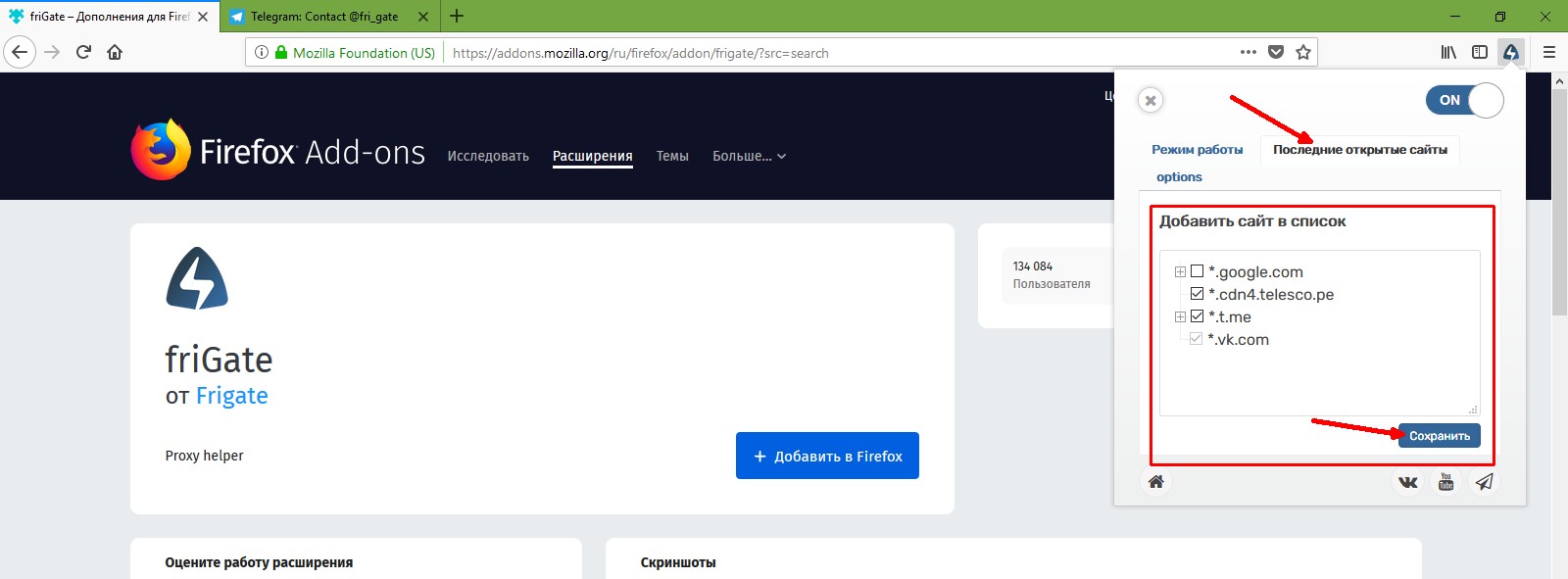1568x579 pixels.
Task: Open the Расширения section
Action: point(593,156)
